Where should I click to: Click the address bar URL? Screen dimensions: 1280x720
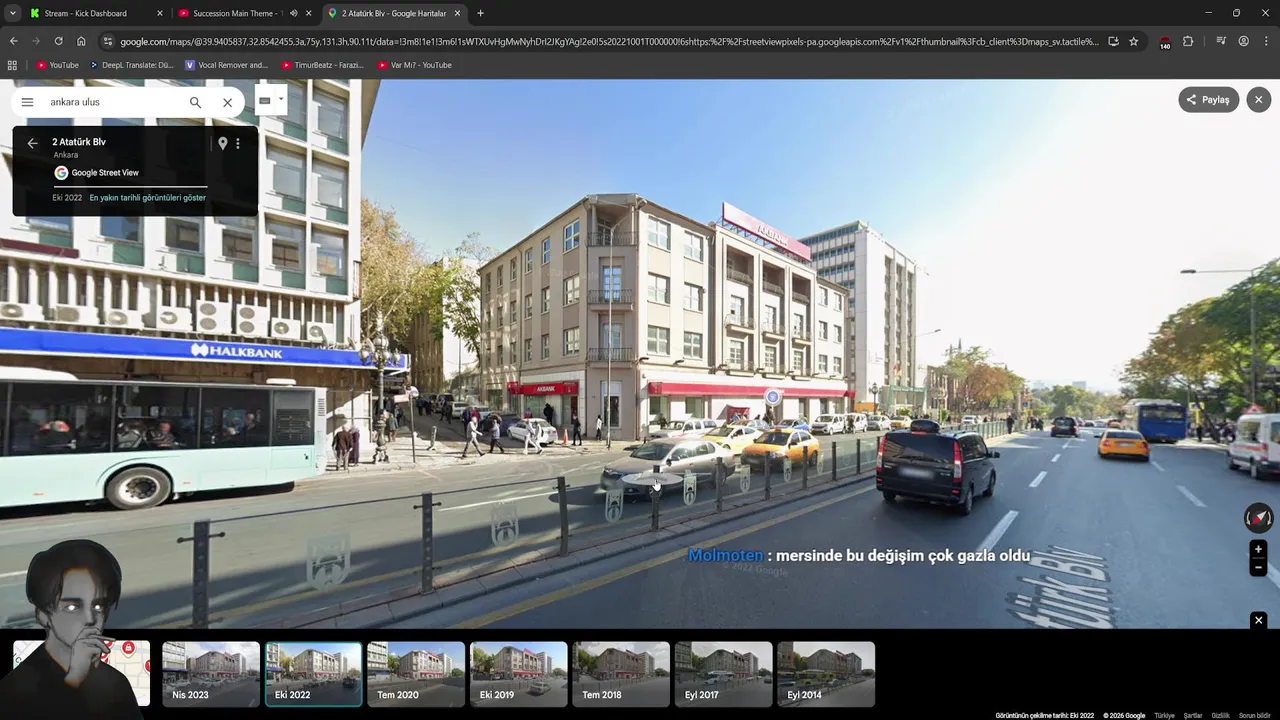click(x=608, y=41)
